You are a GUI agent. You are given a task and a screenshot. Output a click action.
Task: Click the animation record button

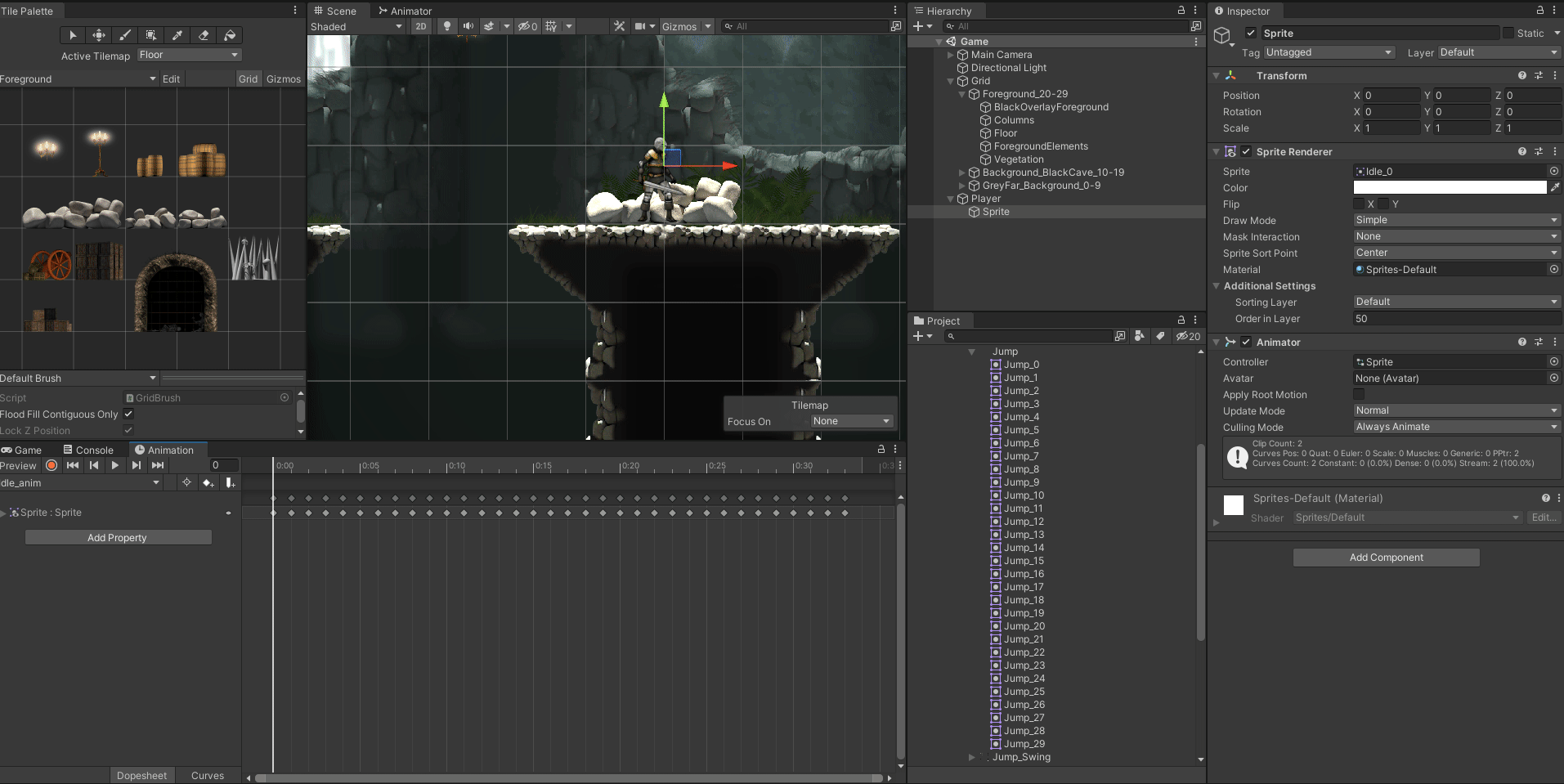52,465
